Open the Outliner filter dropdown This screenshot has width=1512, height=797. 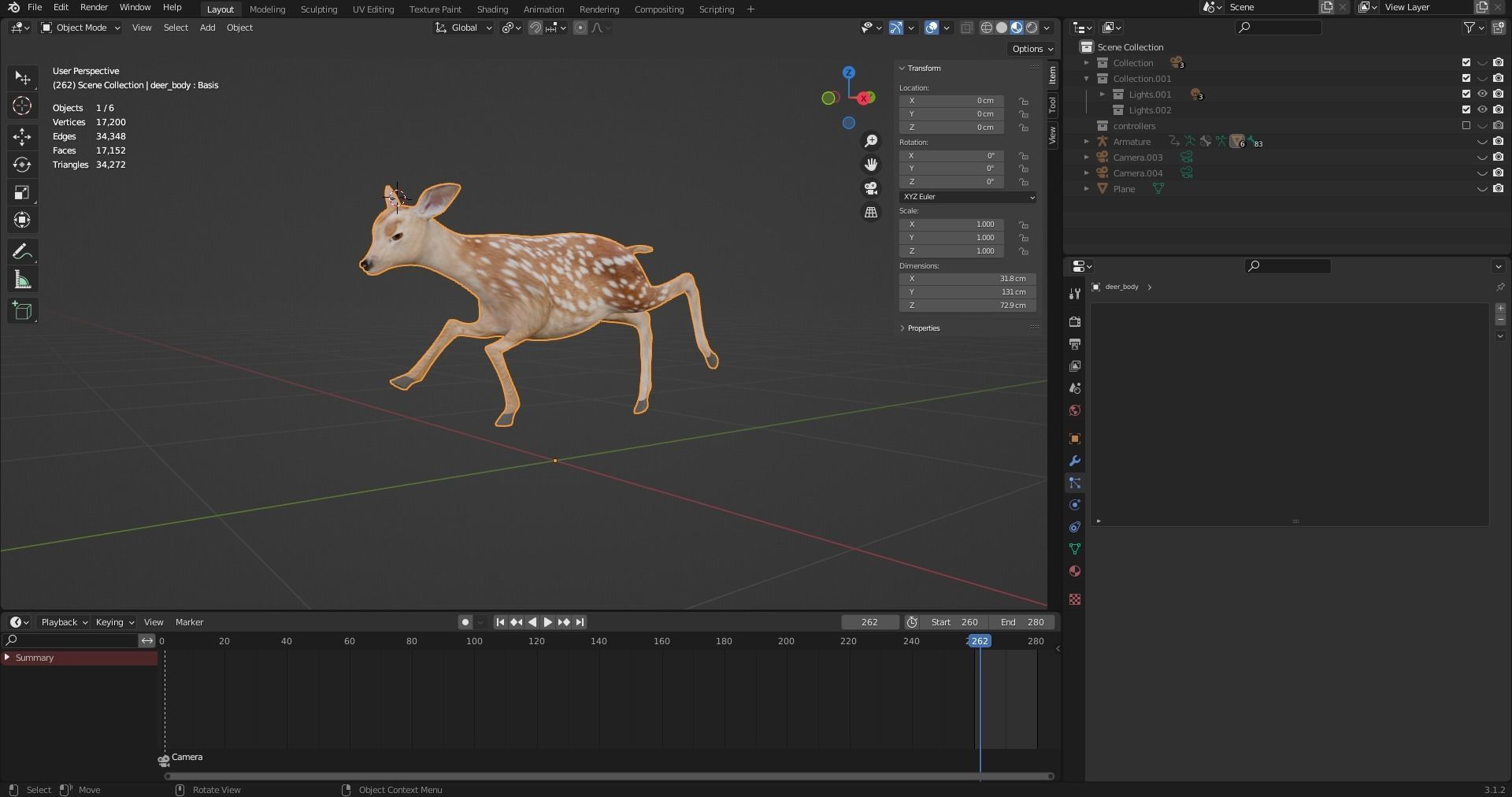(x=1473, y=28)
